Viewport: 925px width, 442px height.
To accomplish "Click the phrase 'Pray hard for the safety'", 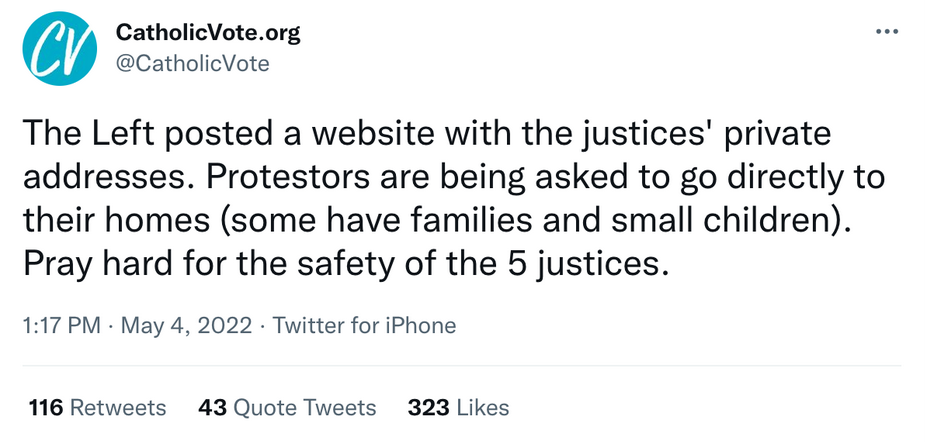I will [215, 263].
